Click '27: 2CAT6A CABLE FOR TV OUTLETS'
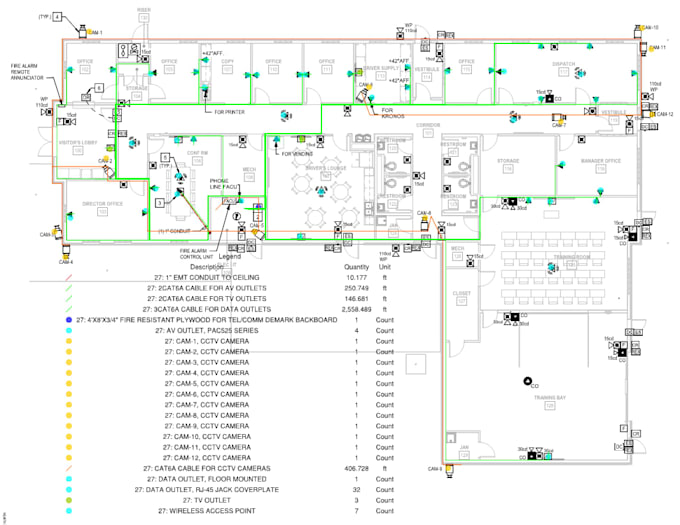The image size is (680, 525). 206,299
